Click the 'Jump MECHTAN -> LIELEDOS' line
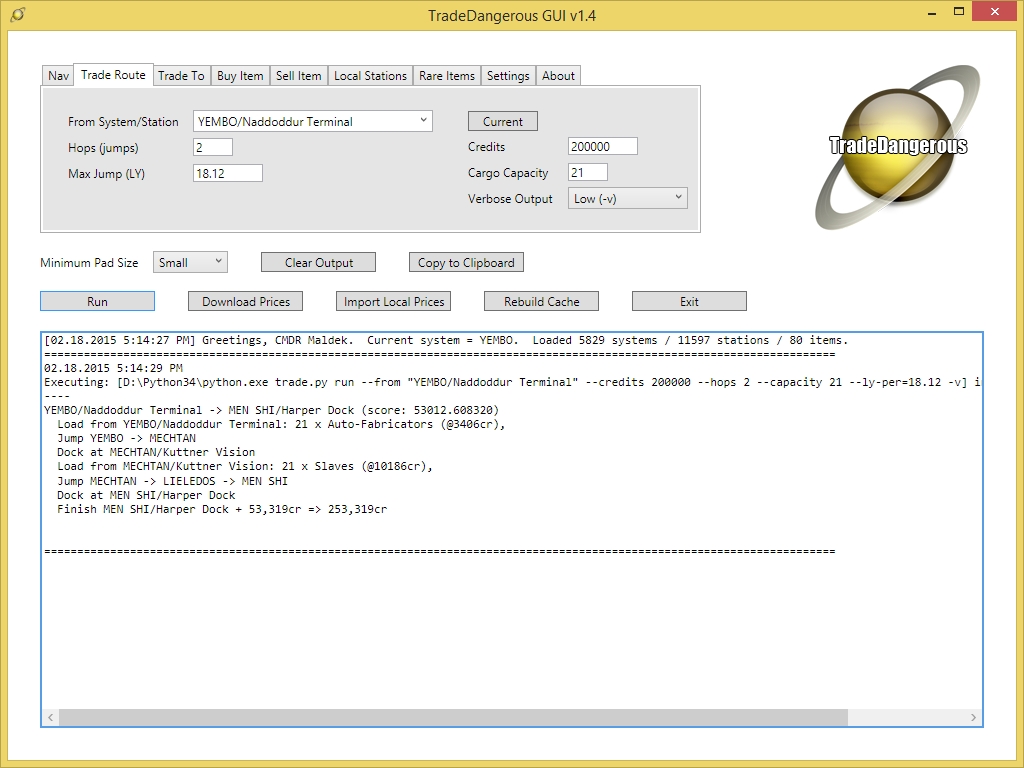Screen dimensions: 1024x768 172,481
